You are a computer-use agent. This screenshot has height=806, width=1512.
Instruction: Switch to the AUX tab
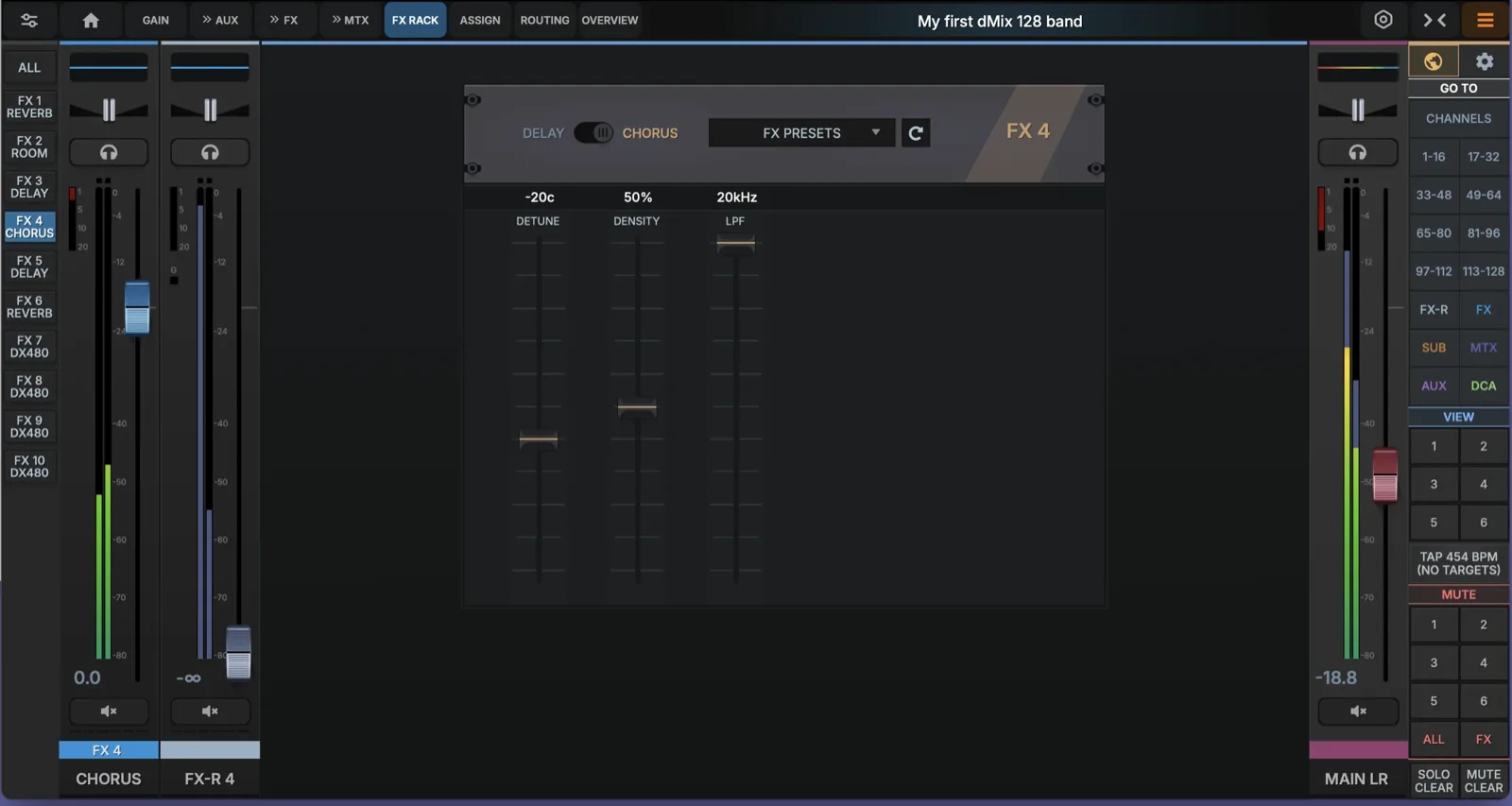pos(220,20)
